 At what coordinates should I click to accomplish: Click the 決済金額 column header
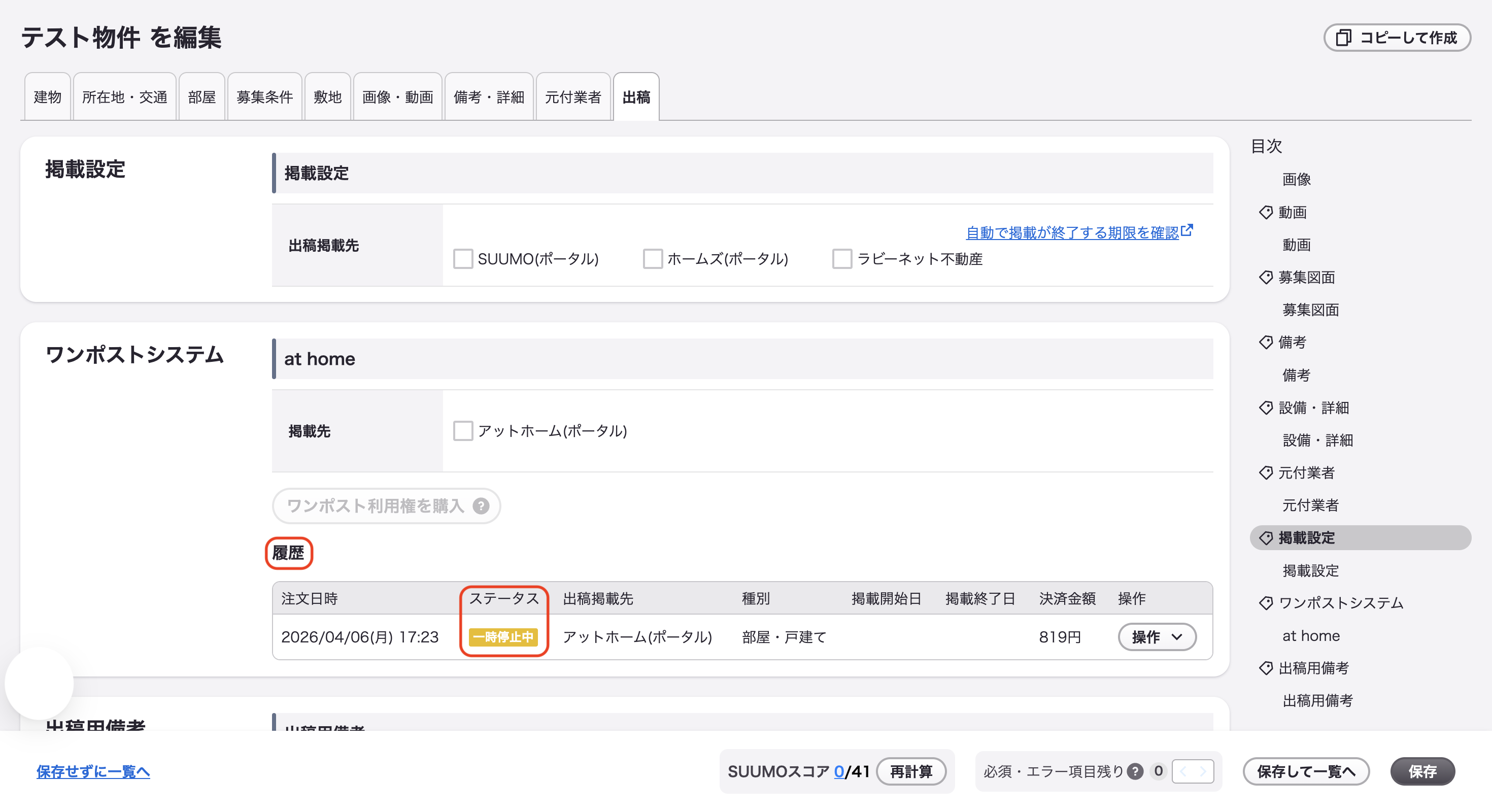point(1067,598)
